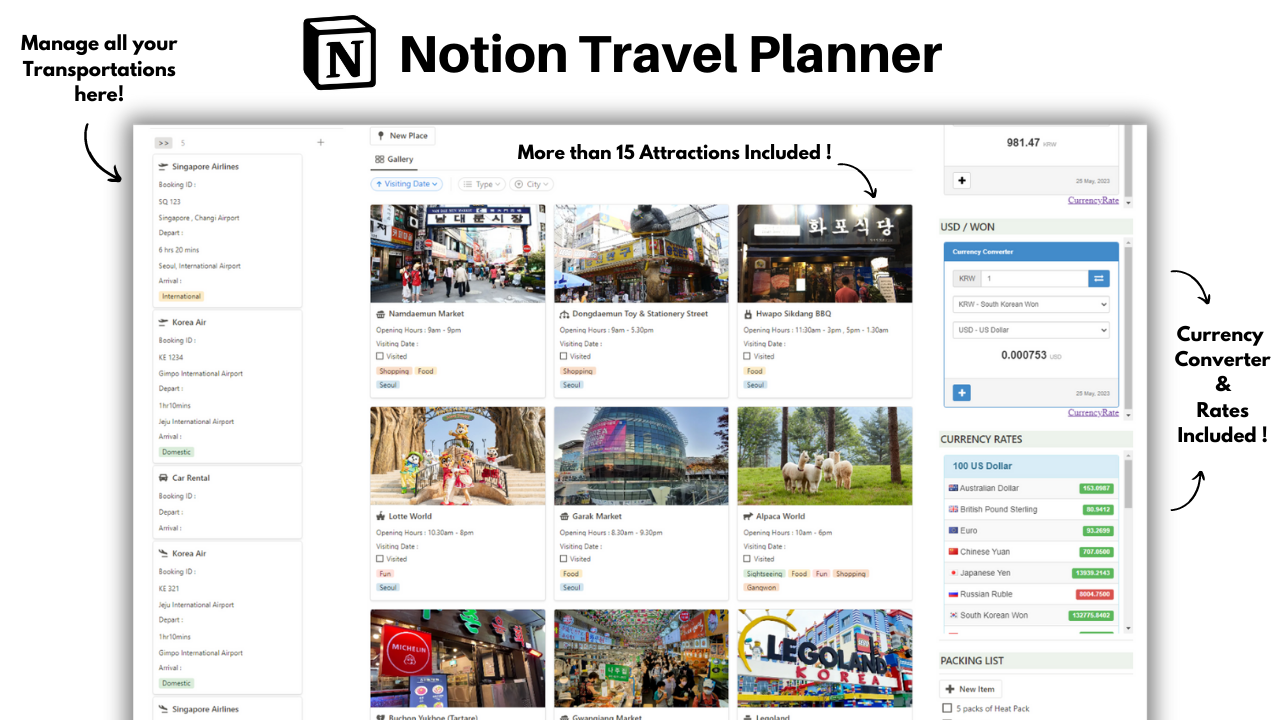Check off 5 packs of Heat Pack
This screenshot has height=720, width=1280.
tap(946, 708)
